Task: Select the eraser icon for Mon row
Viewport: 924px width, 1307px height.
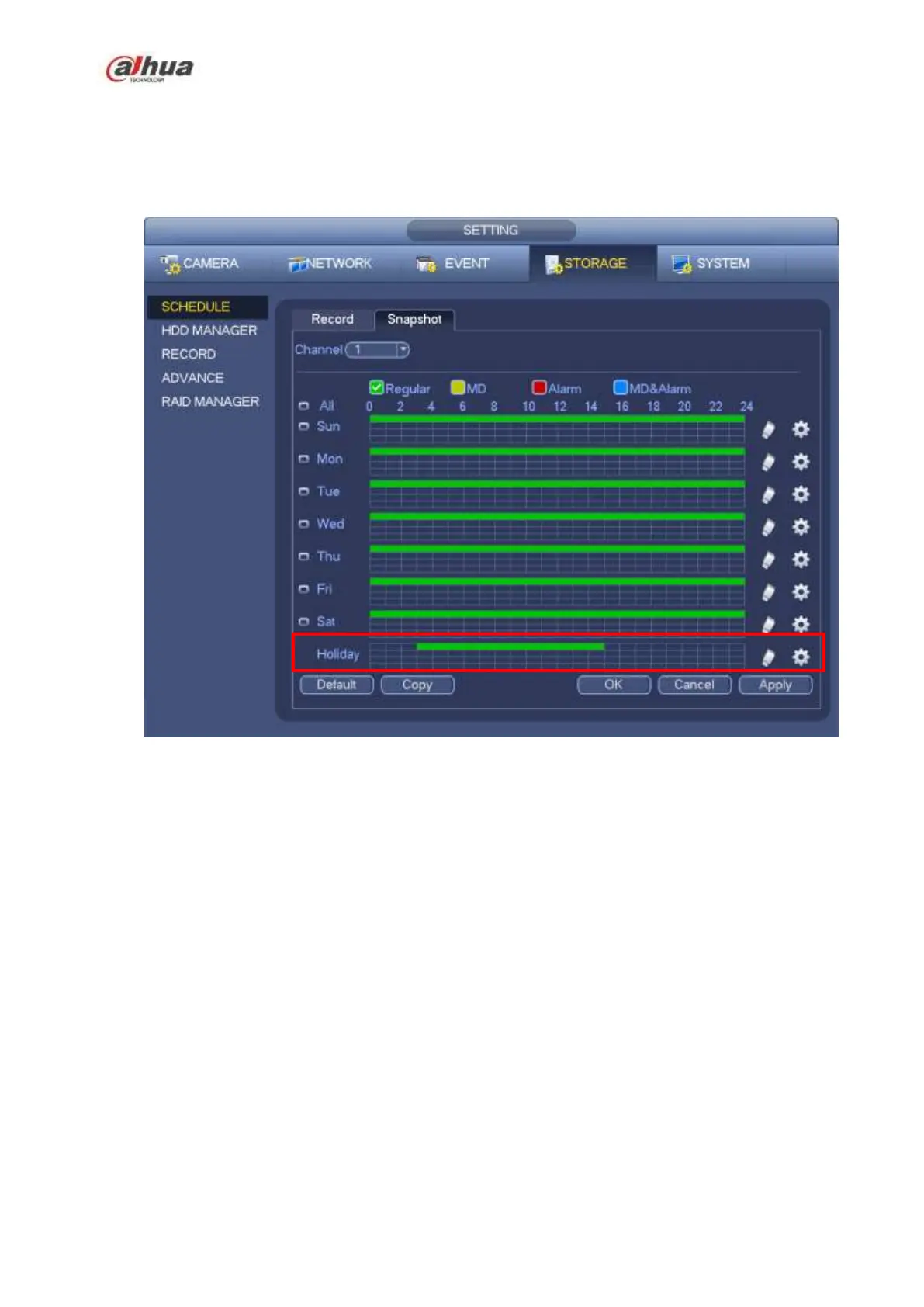Action: (768, 463)
